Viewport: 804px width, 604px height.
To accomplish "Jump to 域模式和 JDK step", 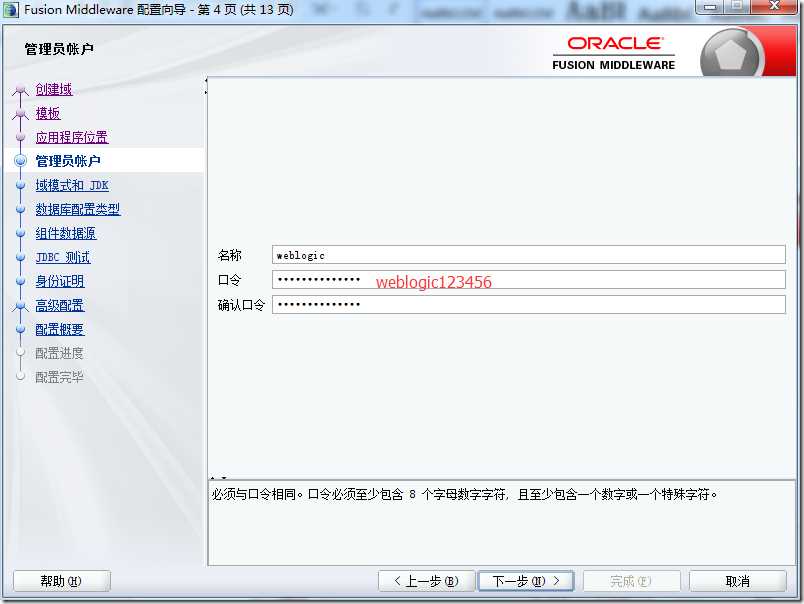I will click(72, 185).
